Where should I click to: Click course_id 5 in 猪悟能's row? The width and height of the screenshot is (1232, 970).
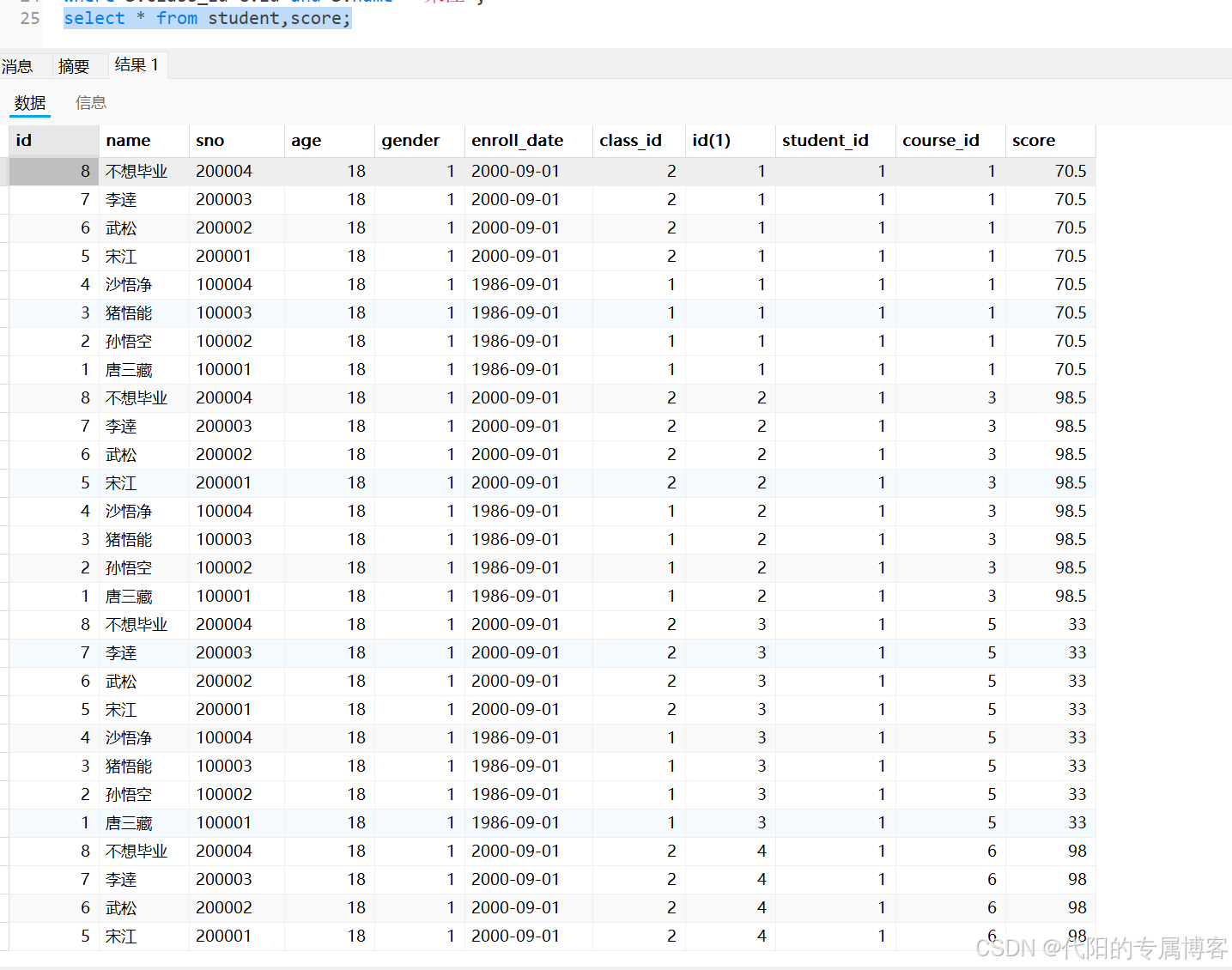coord(992,767)
